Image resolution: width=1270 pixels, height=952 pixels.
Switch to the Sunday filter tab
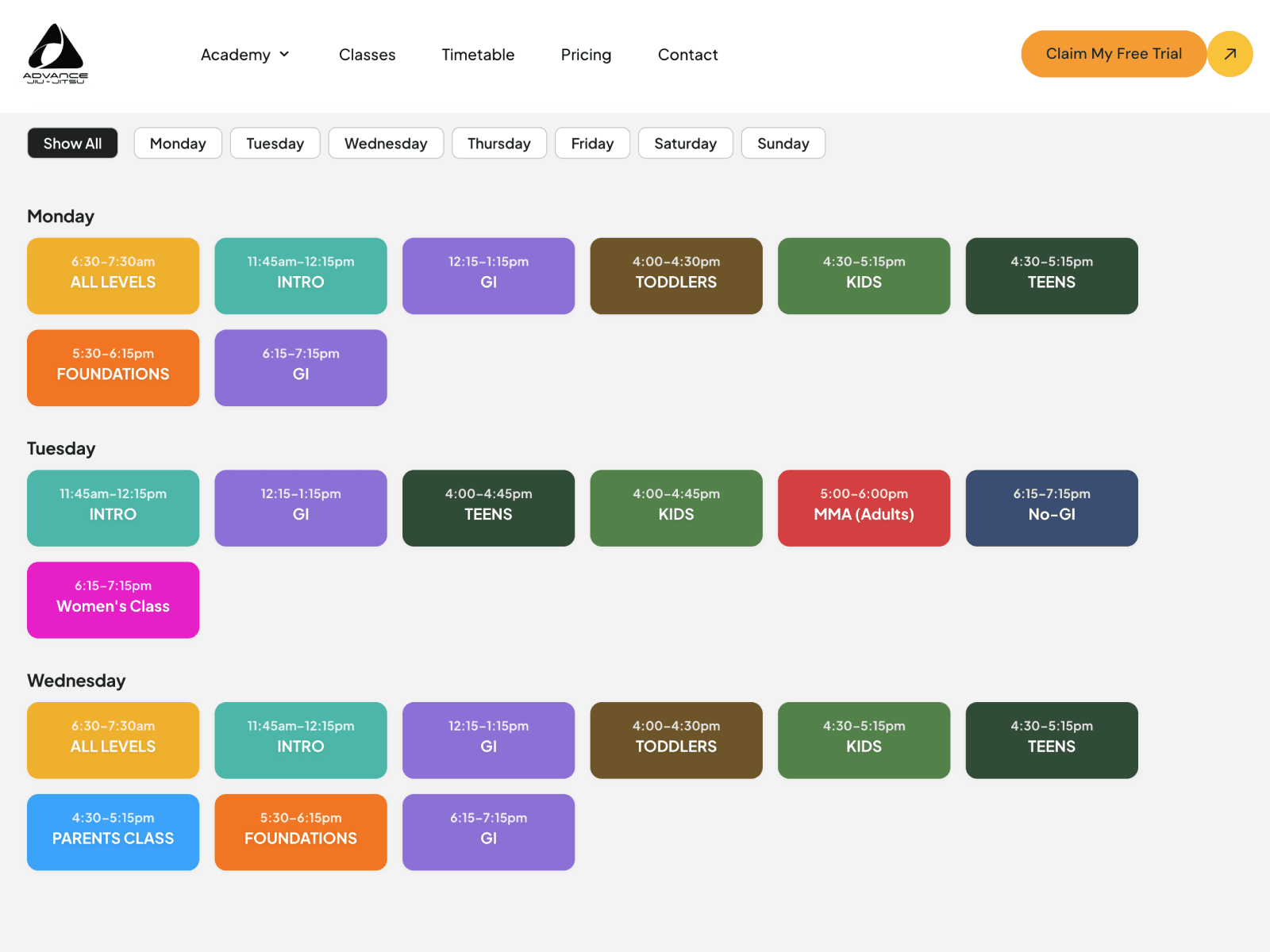pos(783,143)
